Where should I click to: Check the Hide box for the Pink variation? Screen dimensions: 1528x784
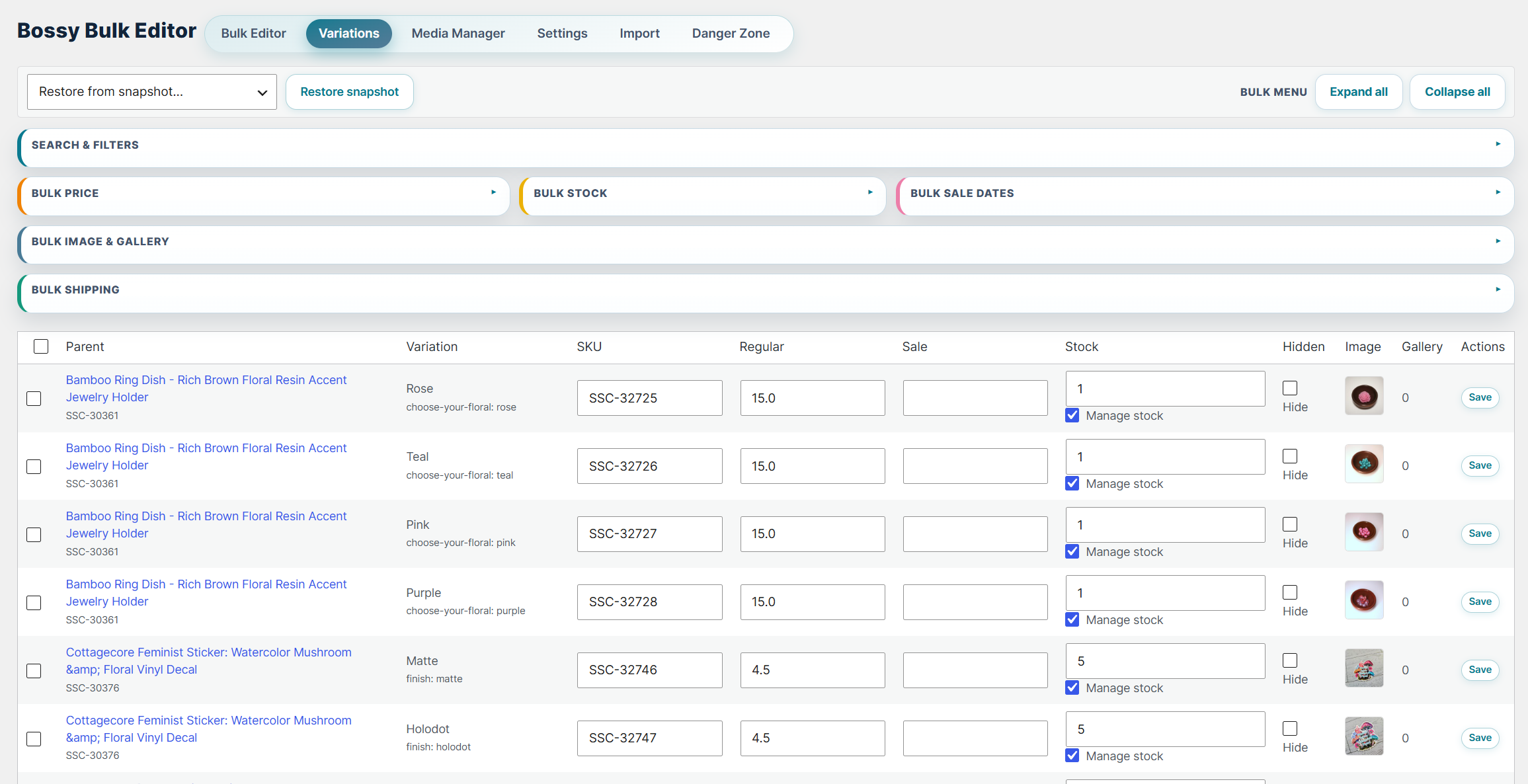click(1290, 524)
